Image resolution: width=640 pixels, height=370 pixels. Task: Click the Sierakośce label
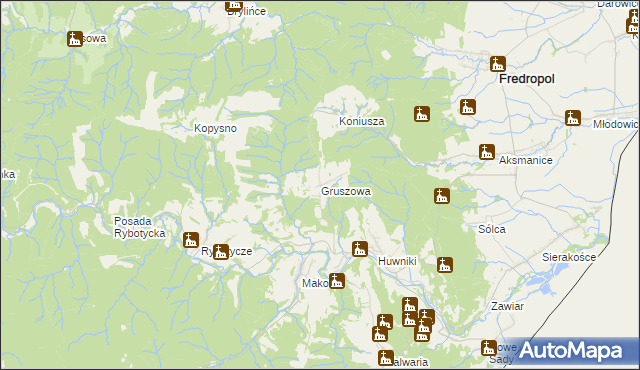[x=569, y=257]
